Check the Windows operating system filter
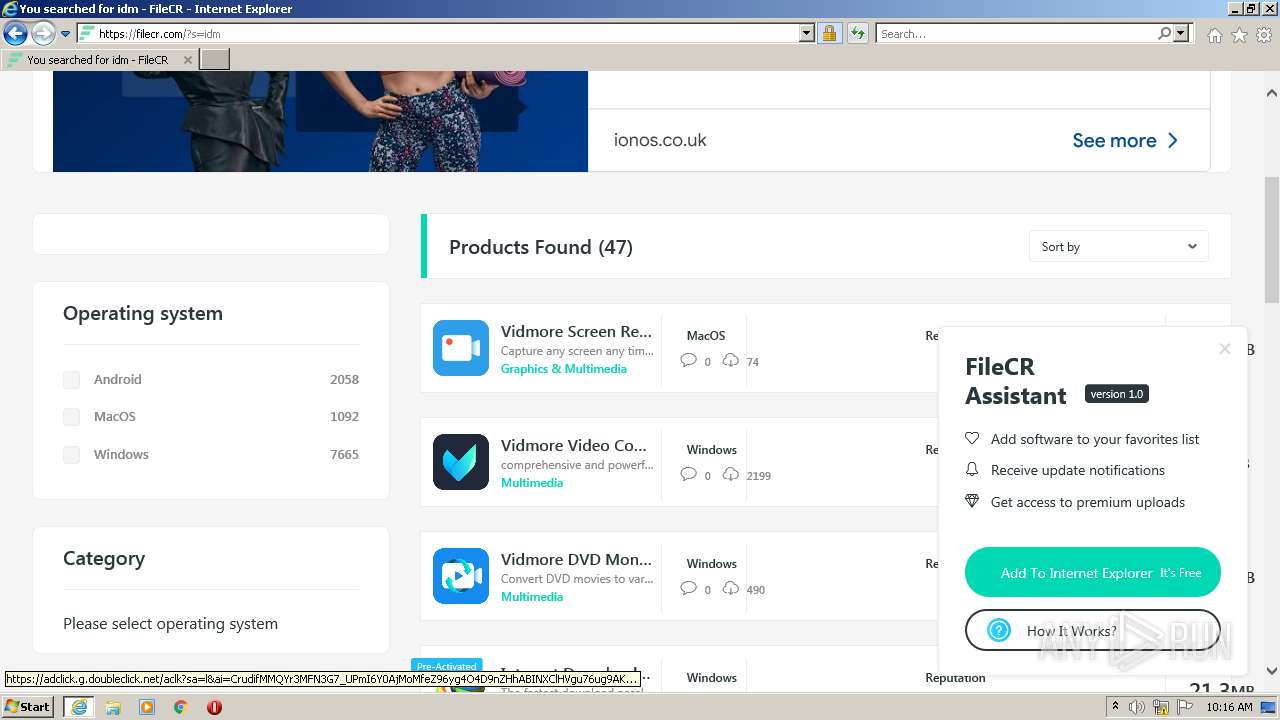Screen dimensions: 1280x720 (71, 454)
